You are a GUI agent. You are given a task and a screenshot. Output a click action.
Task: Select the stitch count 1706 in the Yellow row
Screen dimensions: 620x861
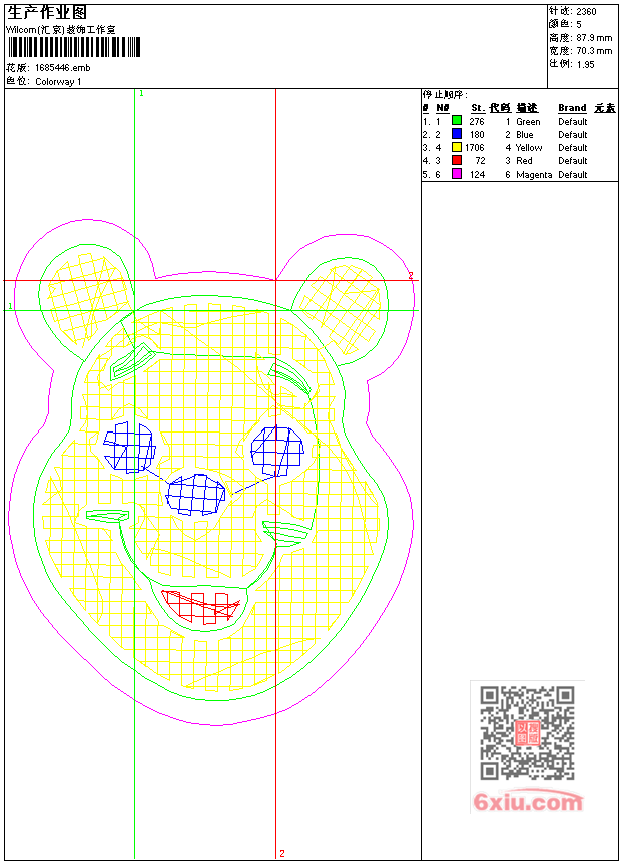coord(474,148)
